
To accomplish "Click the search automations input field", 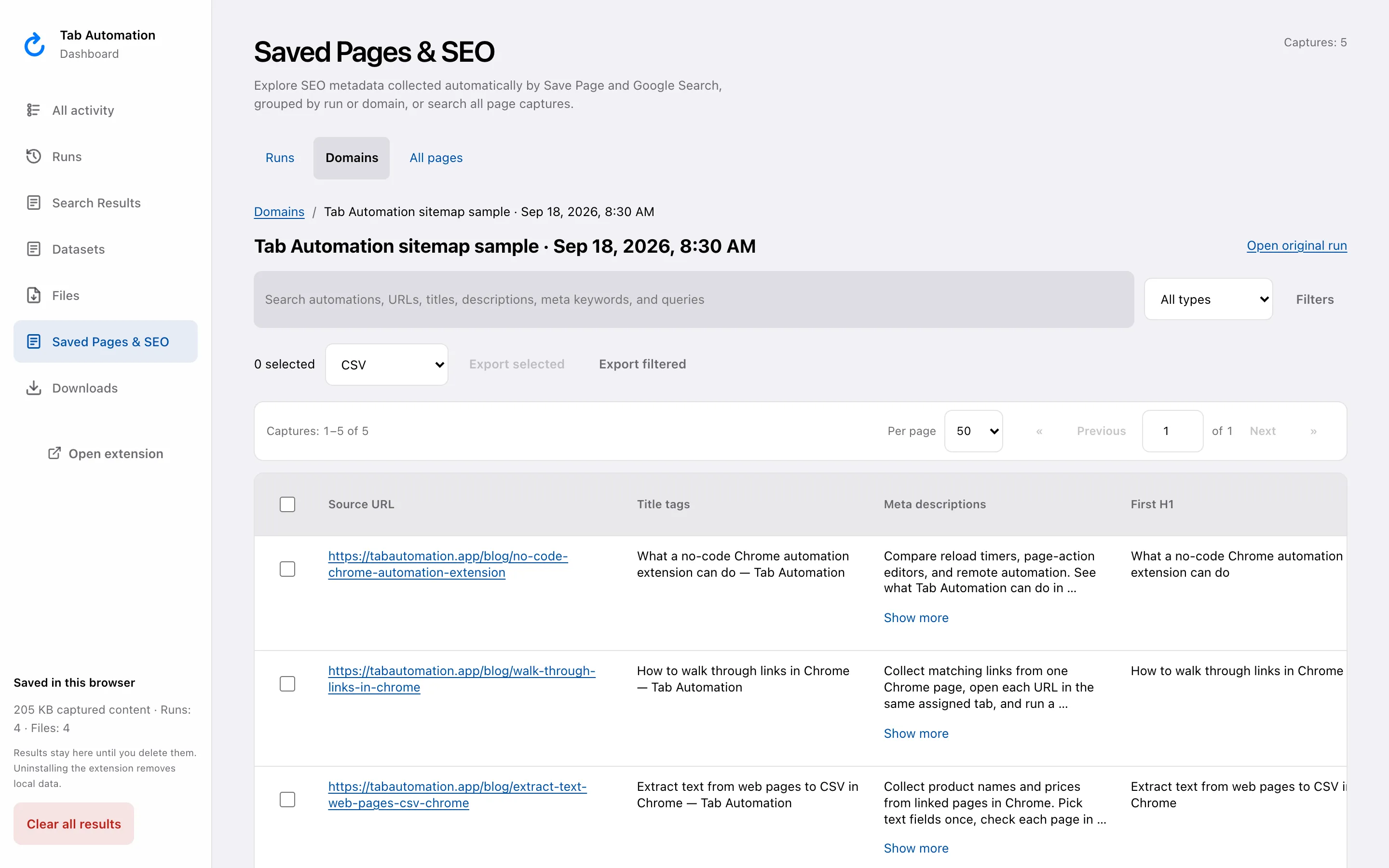I will (x=694, y=299).
